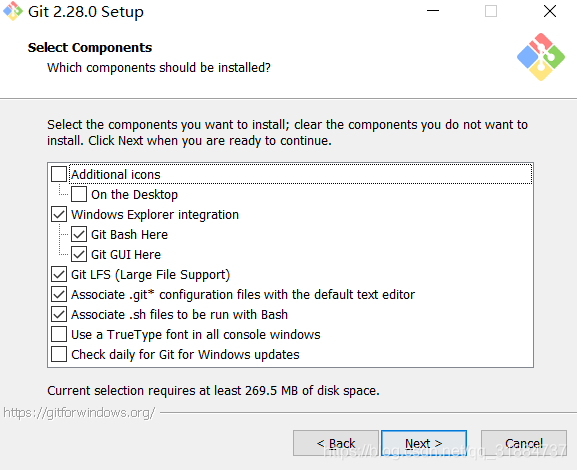577x470 pixels.
Task: Uncheck Associate .sh files with Bash
Action: [x=59, y=314]
